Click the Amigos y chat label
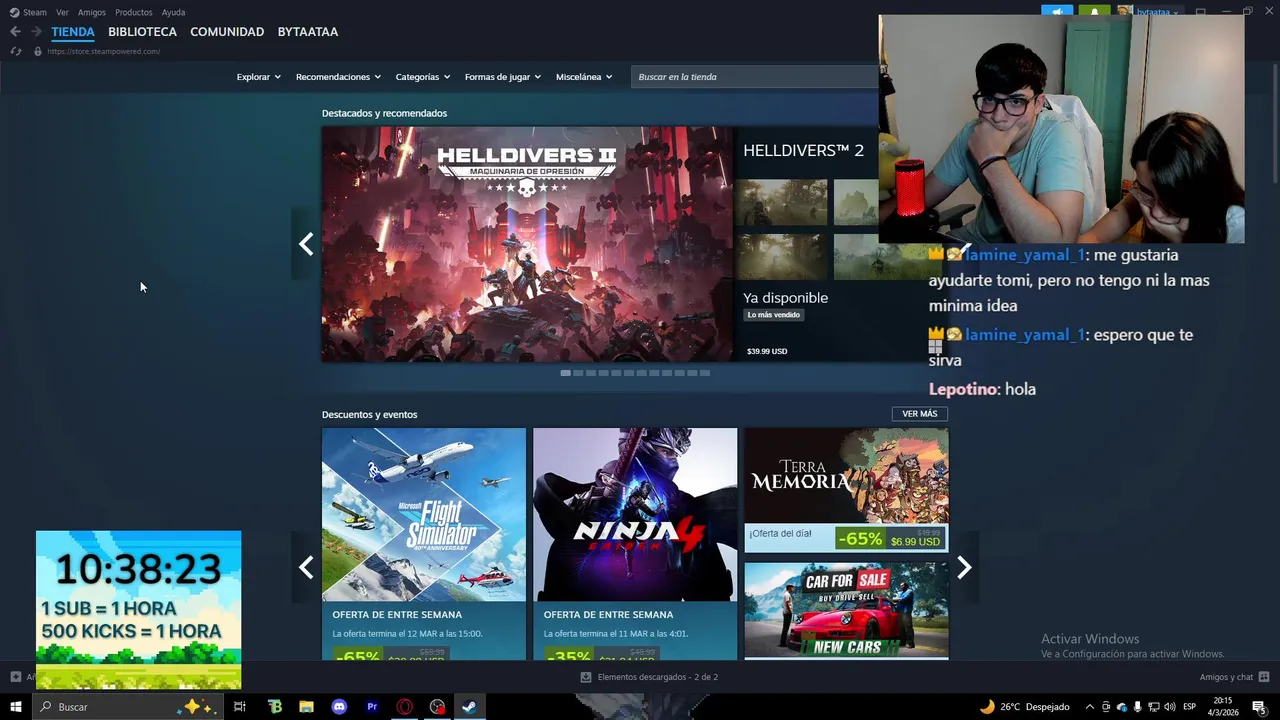This screenshot has width=1280, height=720. [x=1226, y=677]
